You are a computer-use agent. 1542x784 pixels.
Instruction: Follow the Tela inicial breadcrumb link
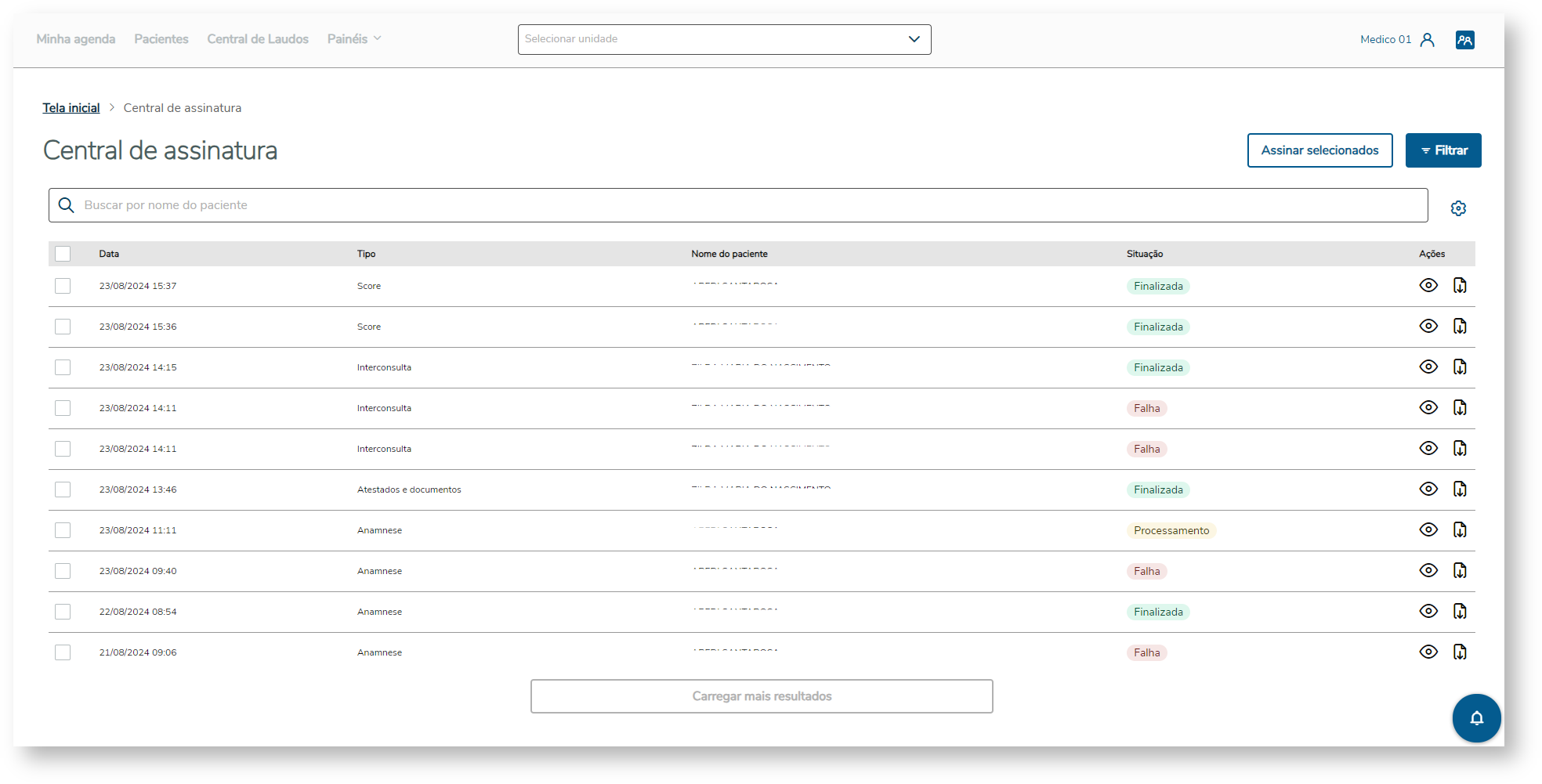(71, 108)
